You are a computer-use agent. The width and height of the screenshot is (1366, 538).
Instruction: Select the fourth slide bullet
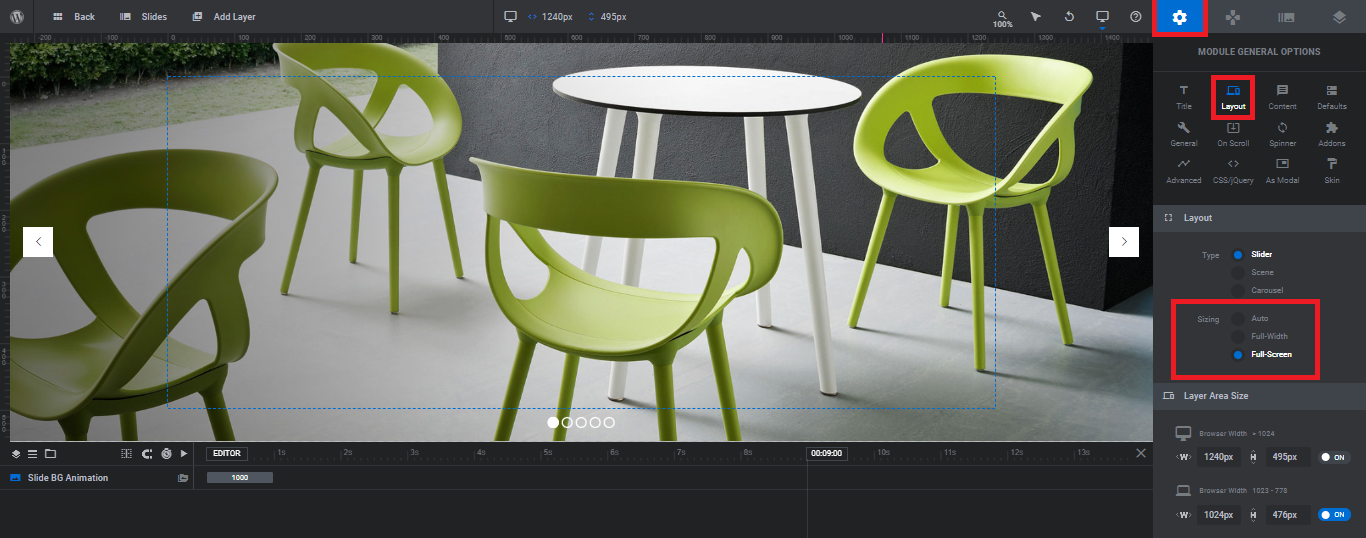tap(595, 423)
